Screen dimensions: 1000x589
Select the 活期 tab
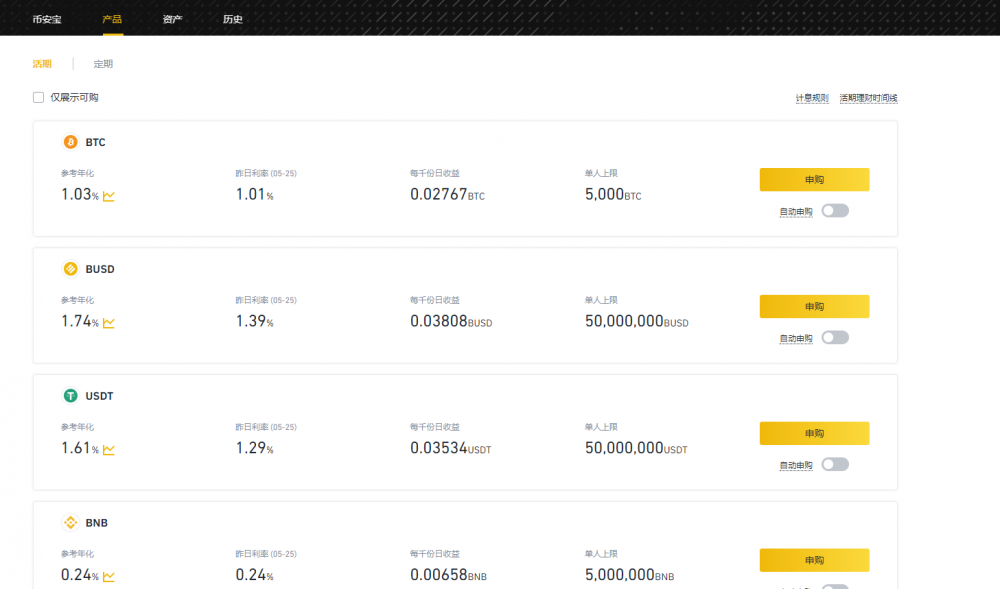(x=42, y=64)
